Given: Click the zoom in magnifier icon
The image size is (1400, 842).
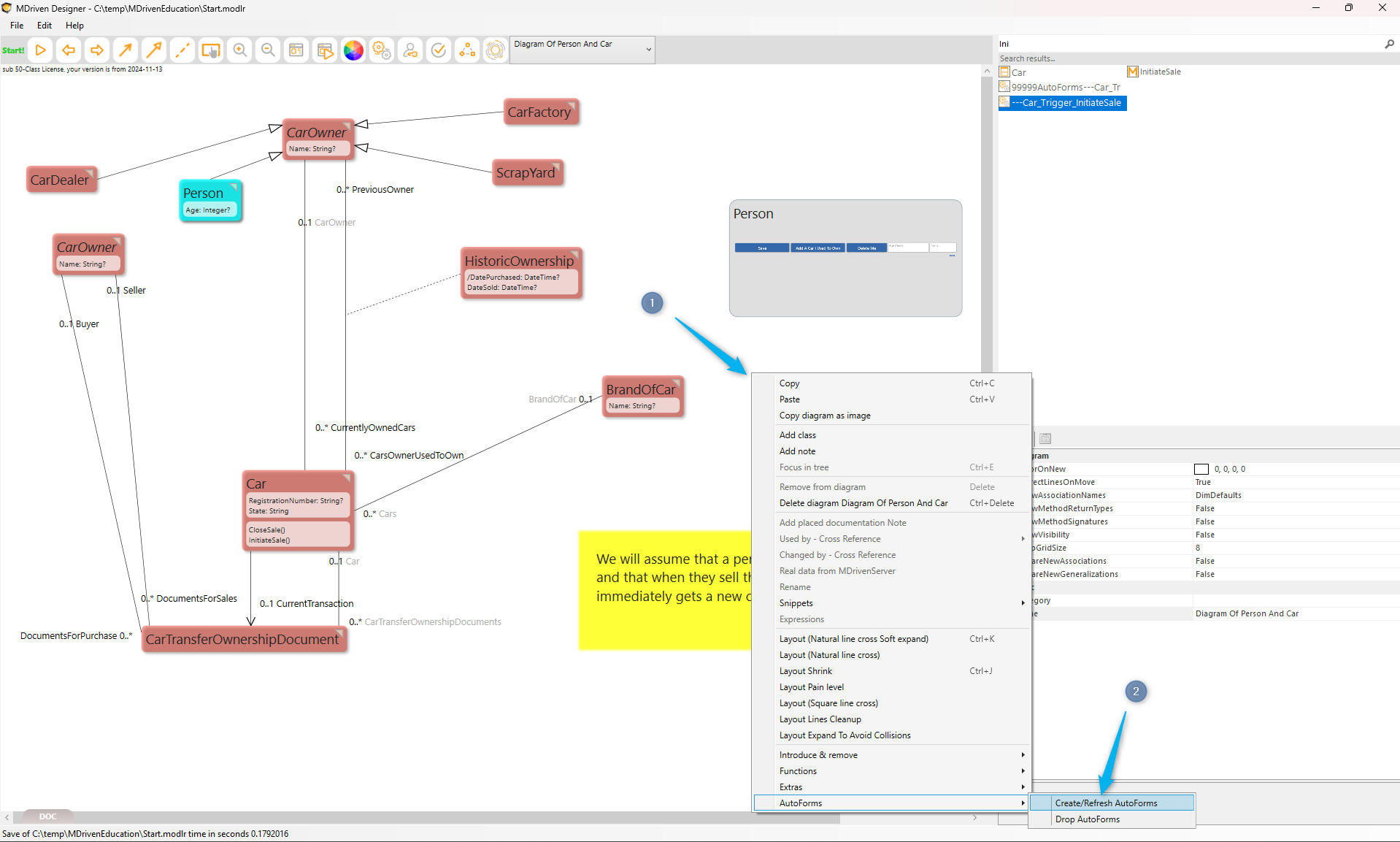Looking at the screenshot, I should [239, 50].
